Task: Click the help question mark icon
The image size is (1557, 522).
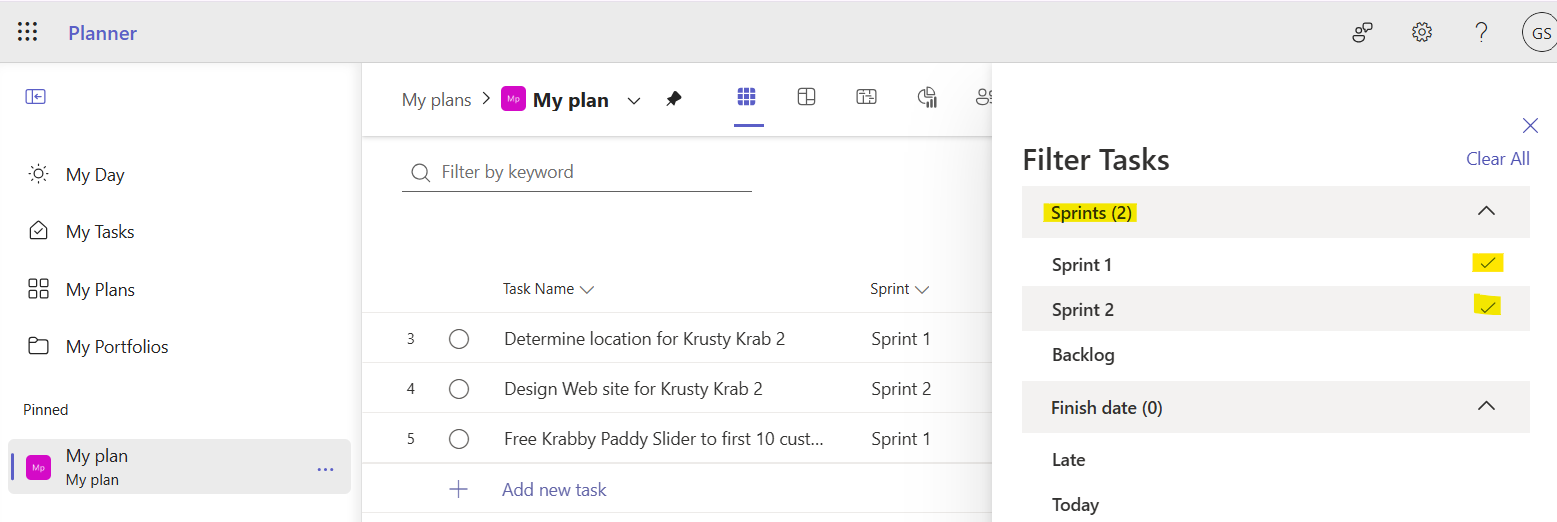Action: (x=1482, y=32)
